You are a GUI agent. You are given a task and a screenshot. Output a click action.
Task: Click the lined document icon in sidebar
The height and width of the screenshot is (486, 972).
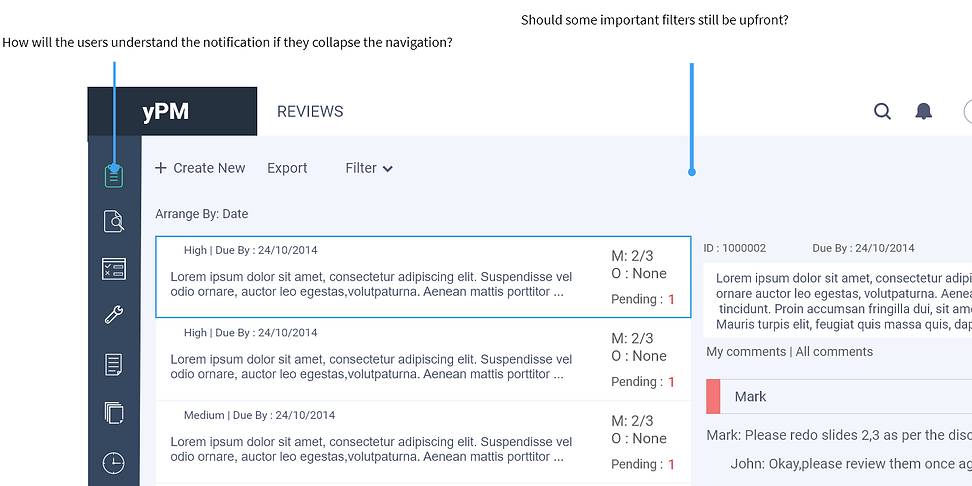[114, 364]
